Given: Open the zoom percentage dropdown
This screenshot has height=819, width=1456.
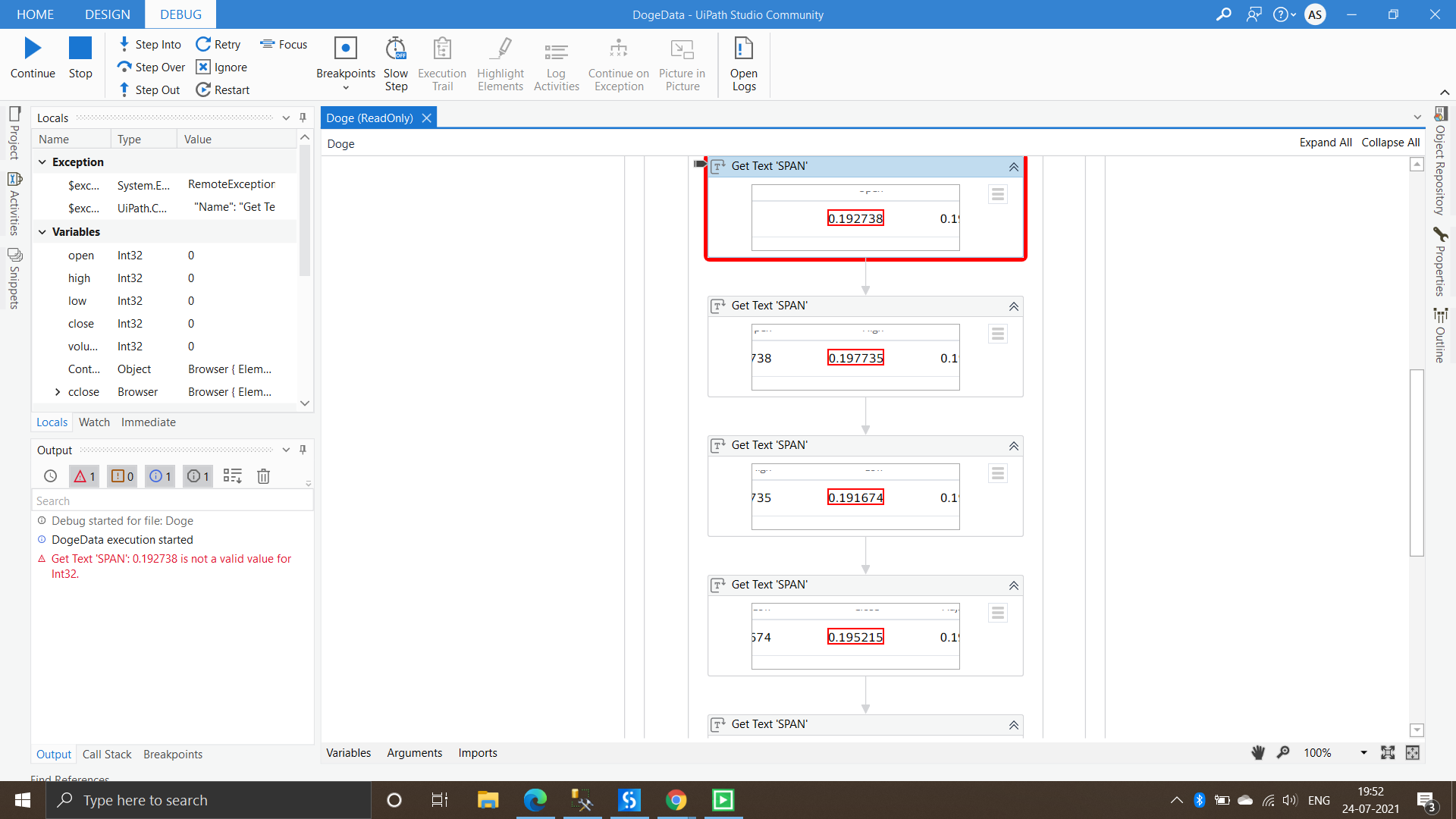Looking at the screenshot, I should pos(1363,753).
